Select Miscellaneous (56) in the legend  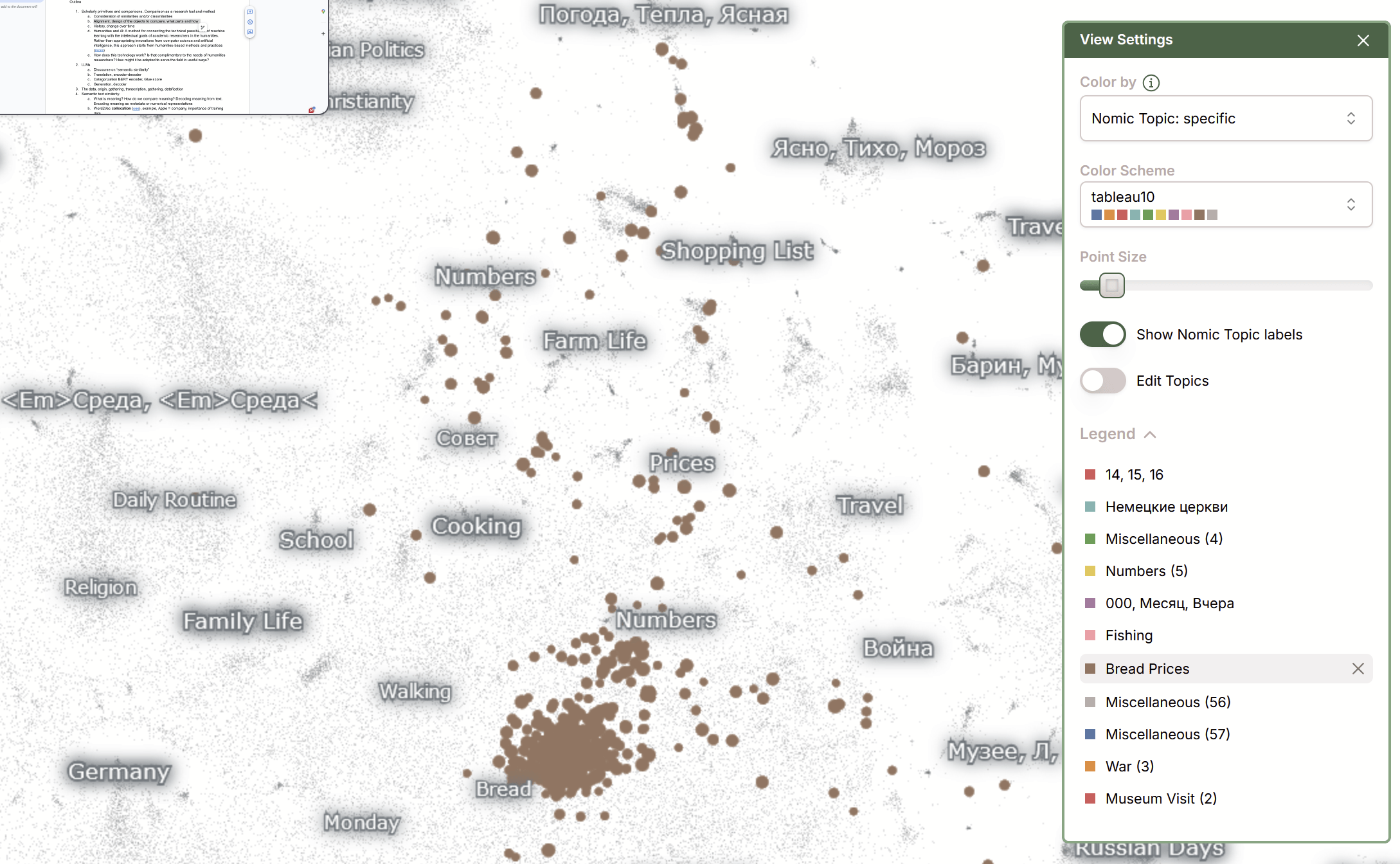coord(1167,702)
